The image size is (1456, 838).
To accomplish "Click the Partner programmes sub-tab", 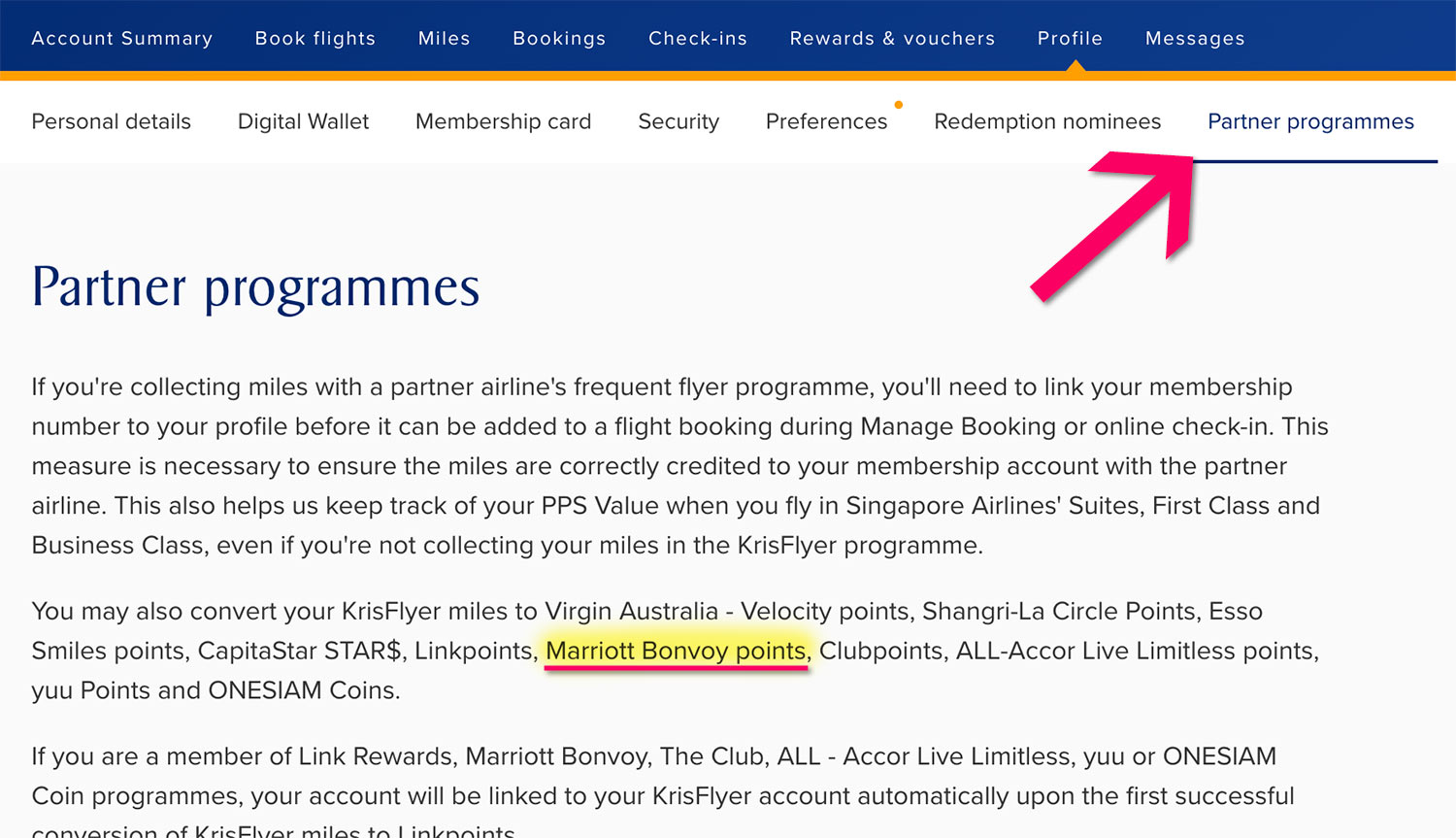I will [x=1310, y=121].
